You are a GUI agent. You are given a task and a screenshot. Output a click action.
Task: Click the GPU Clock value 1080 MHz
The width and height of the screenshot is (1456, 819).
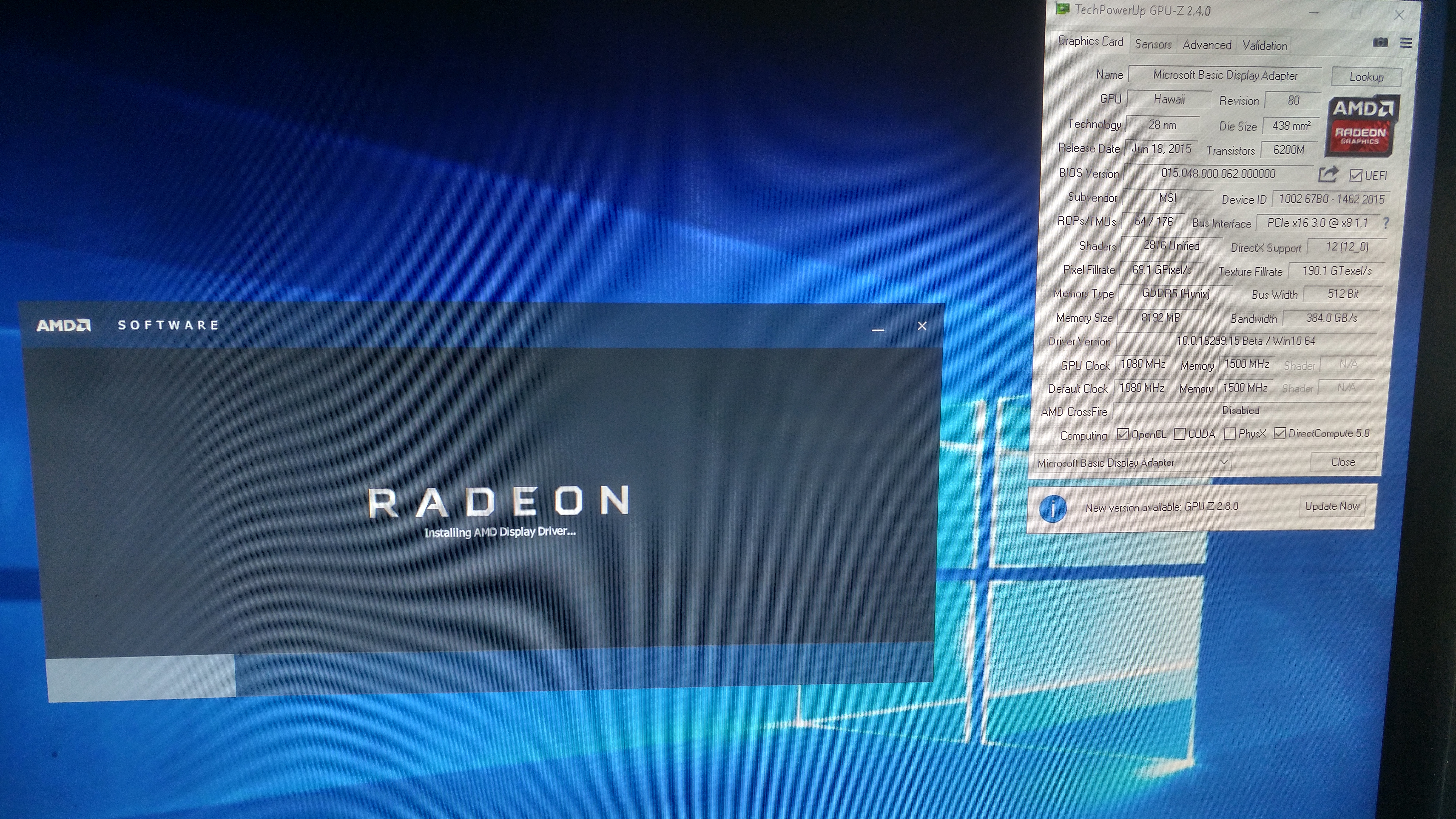[1143, 364]
